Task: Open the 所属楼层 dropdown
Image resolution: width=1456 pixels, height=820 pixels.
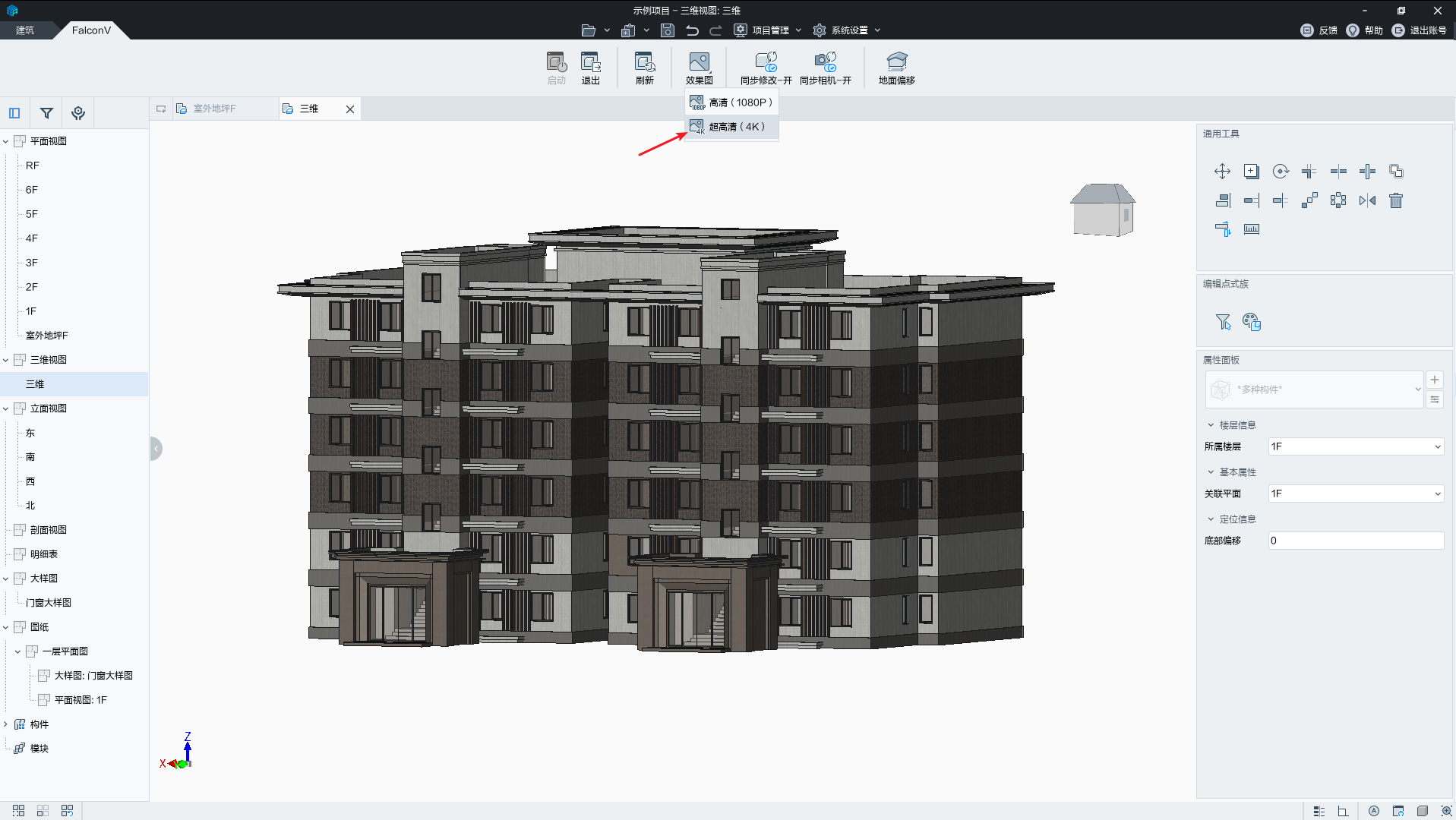Action: pos(1356,446)
